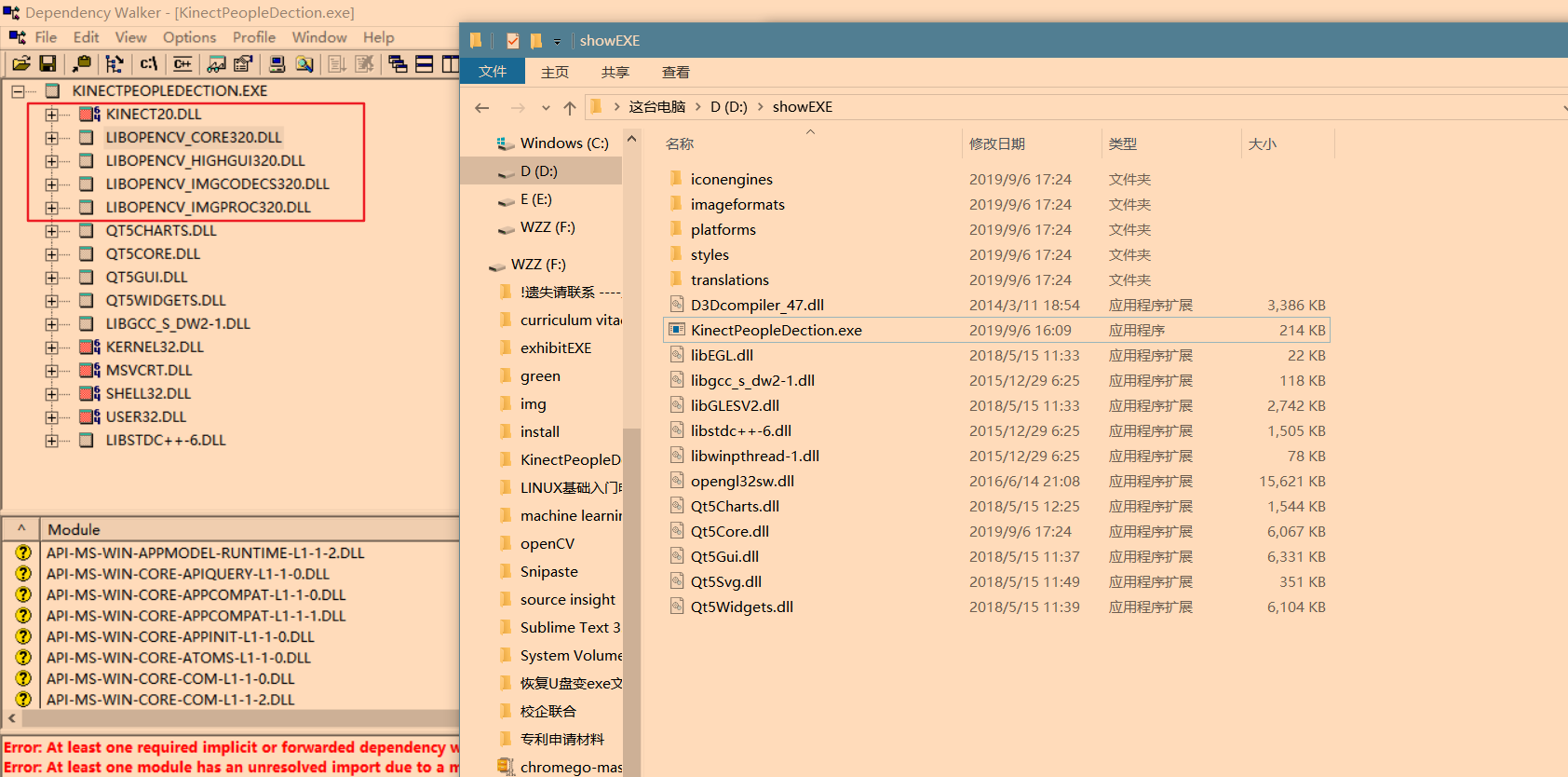Viewport: 1568px width, 777px height.
Task: Collapse the KINECTPEOPLEDECTION.EXE root node
Action: click(x=18, y=91)
